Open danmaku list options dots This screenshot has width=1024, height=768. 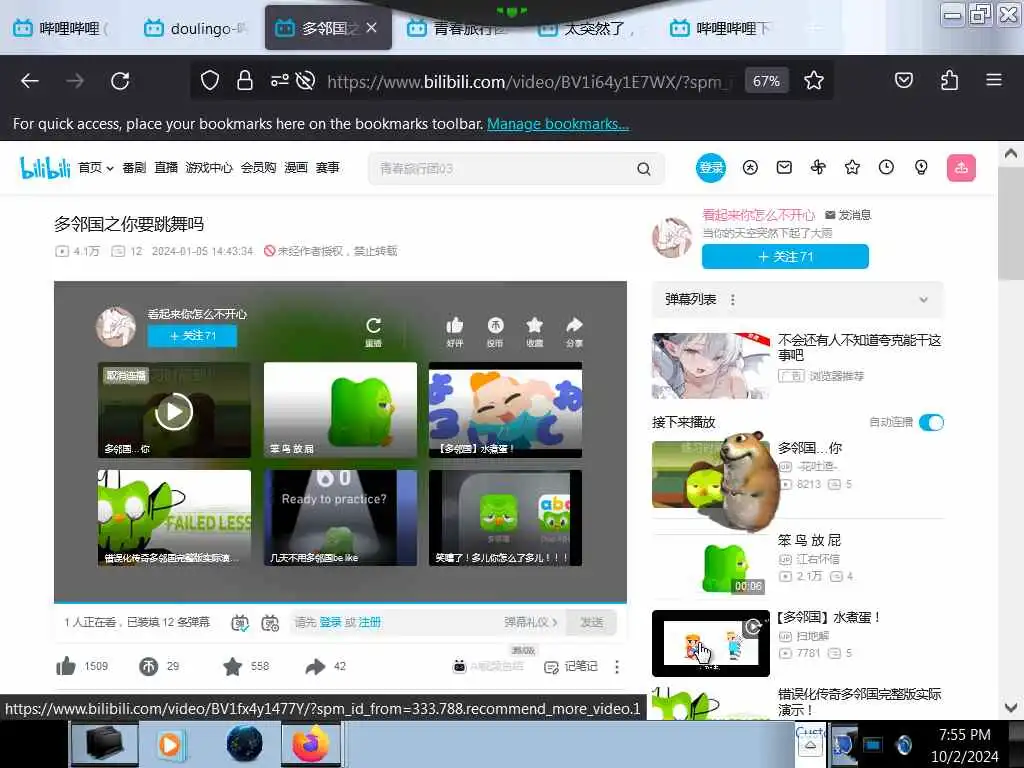coord(733,300)
